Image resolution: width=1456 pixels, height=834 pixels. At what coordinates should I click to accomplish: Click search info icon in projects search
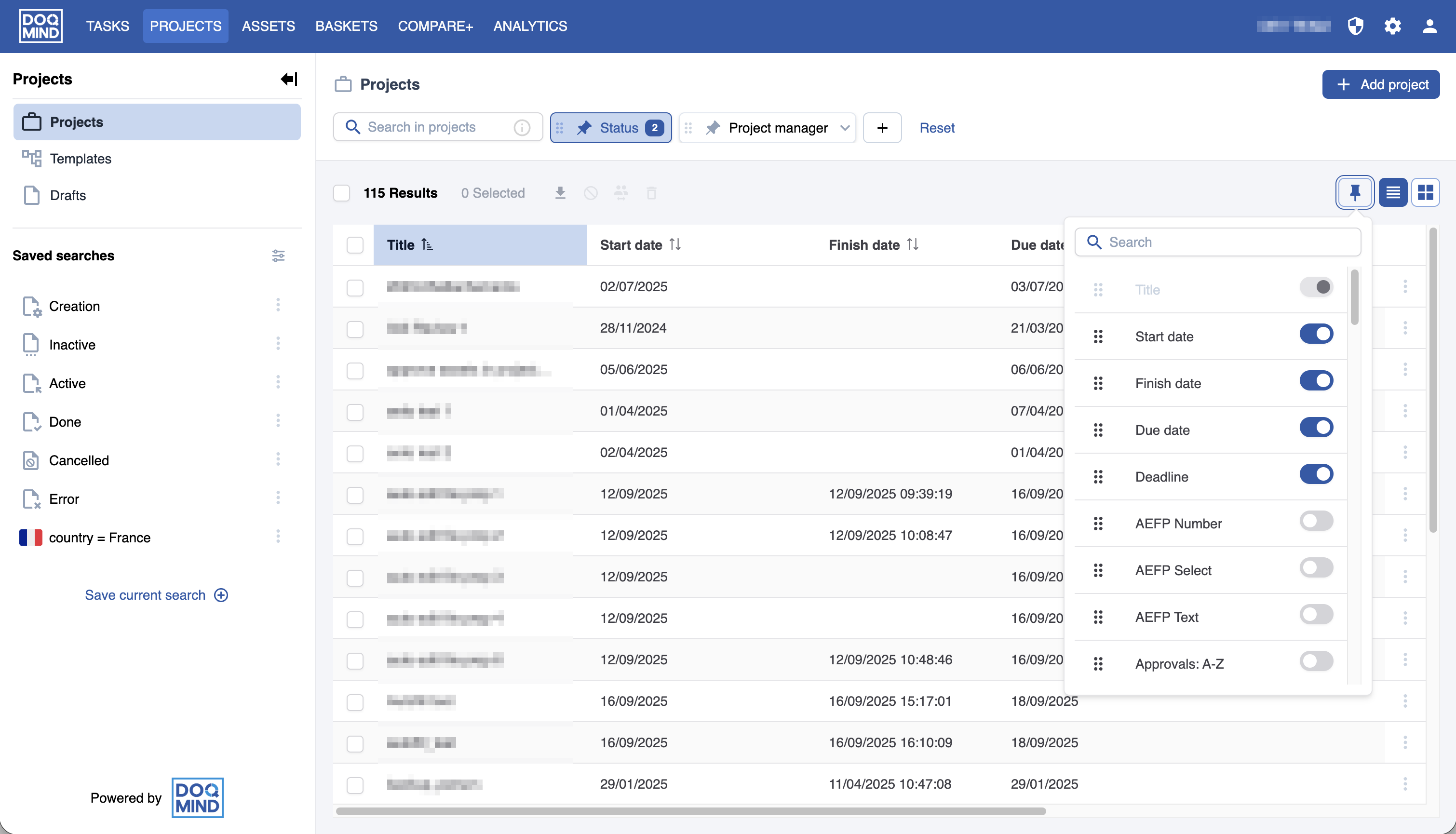[521, 127]
